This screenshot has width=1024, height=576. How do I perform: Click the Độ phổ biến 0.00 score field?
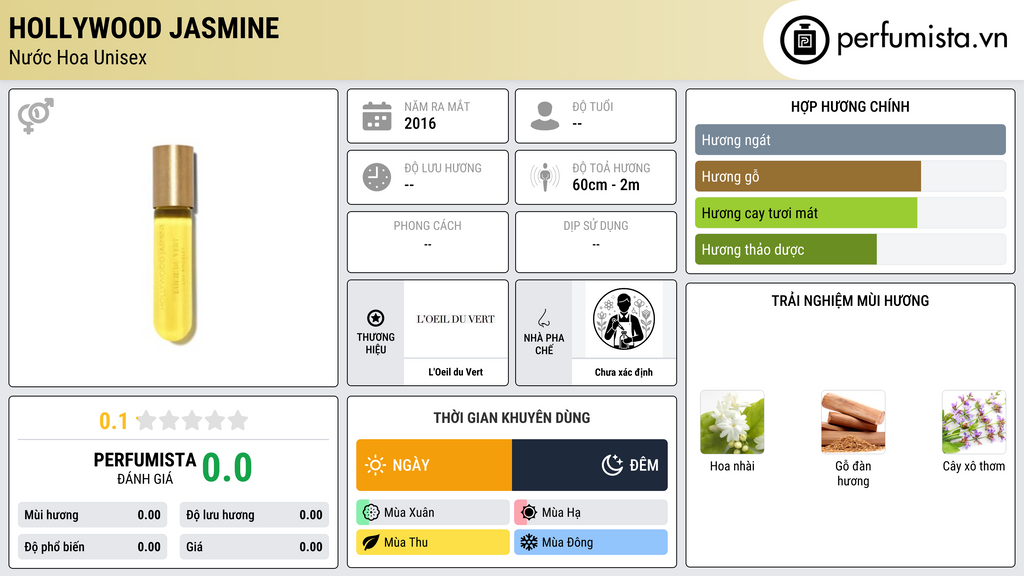click(92, 547)
